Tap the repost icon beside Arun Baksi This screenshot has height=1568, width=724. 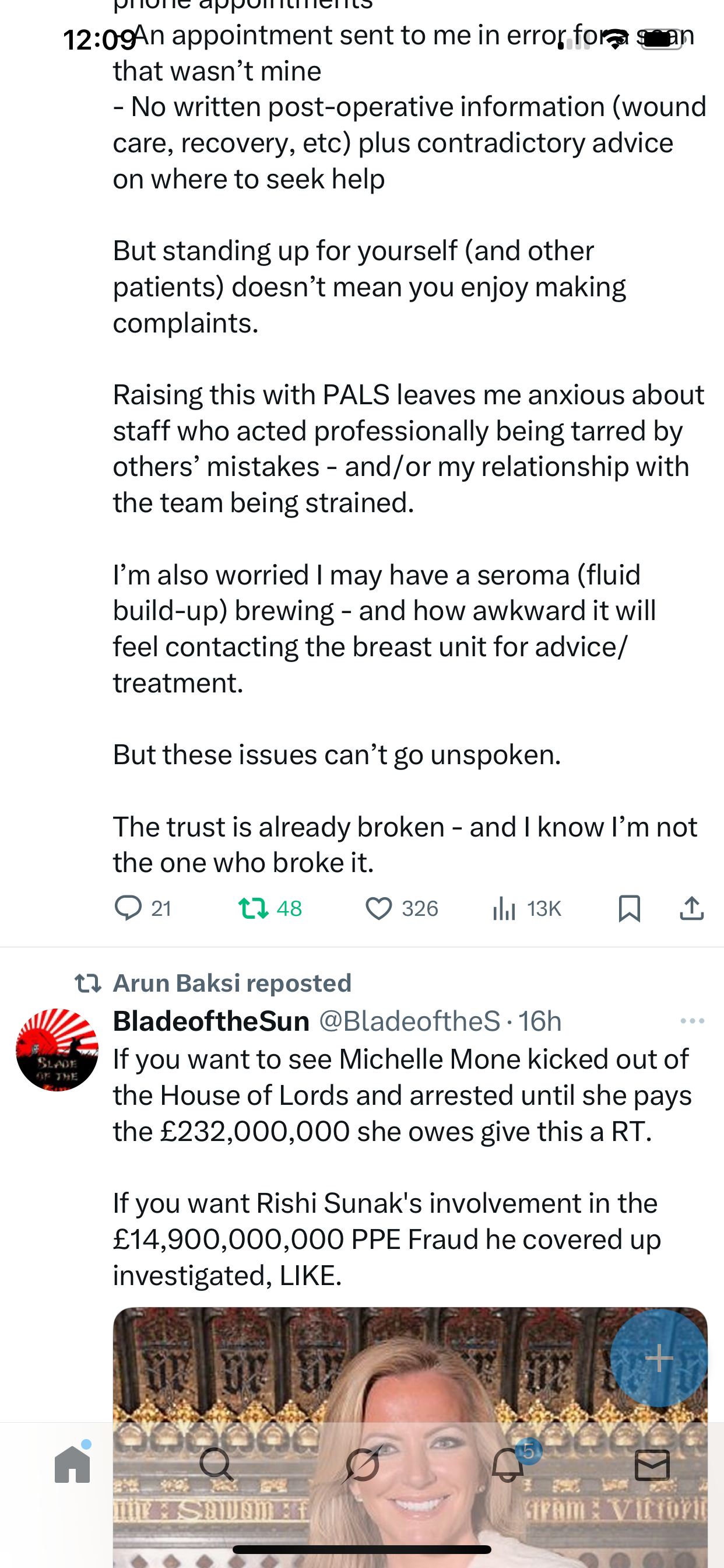(x=87, y=983)
